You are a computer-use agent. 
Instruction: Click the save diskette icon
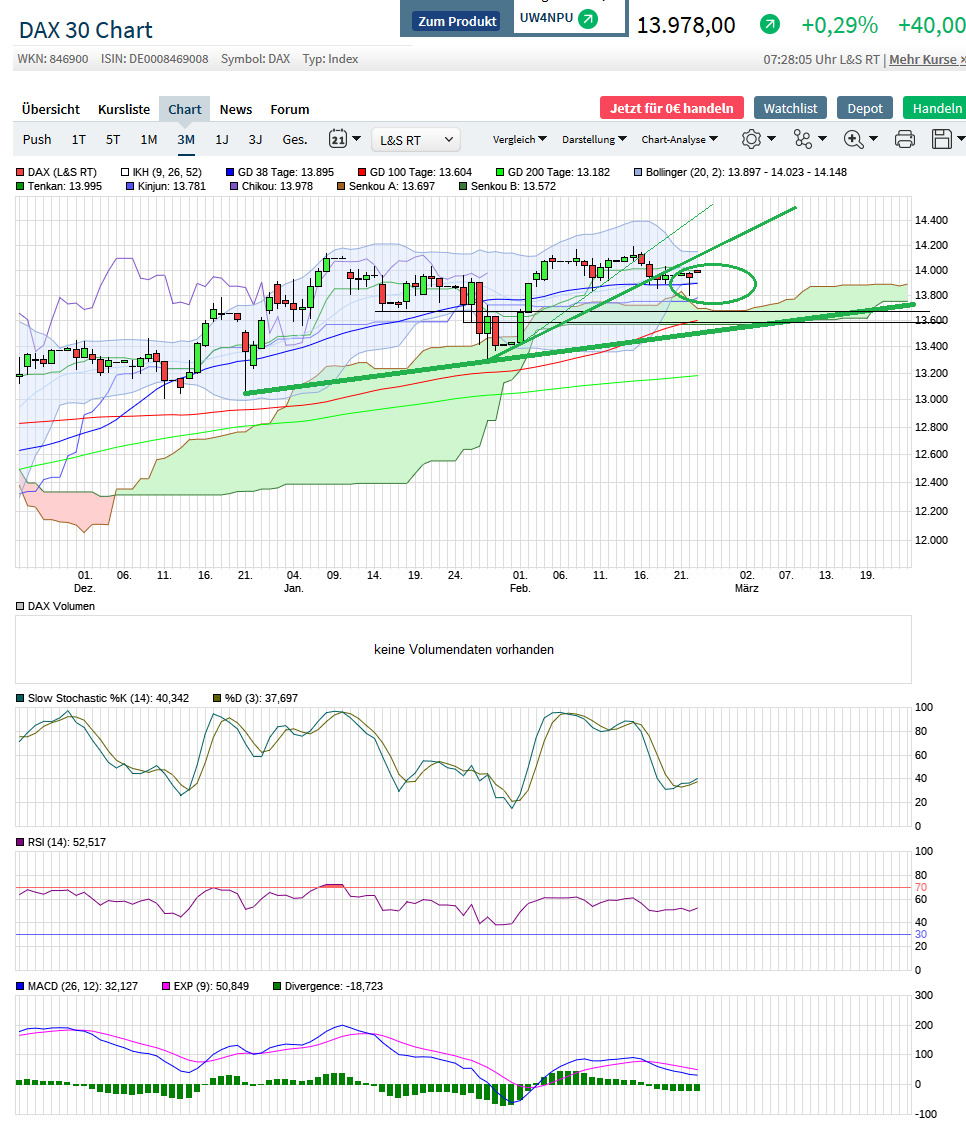(x=941, y=139)
